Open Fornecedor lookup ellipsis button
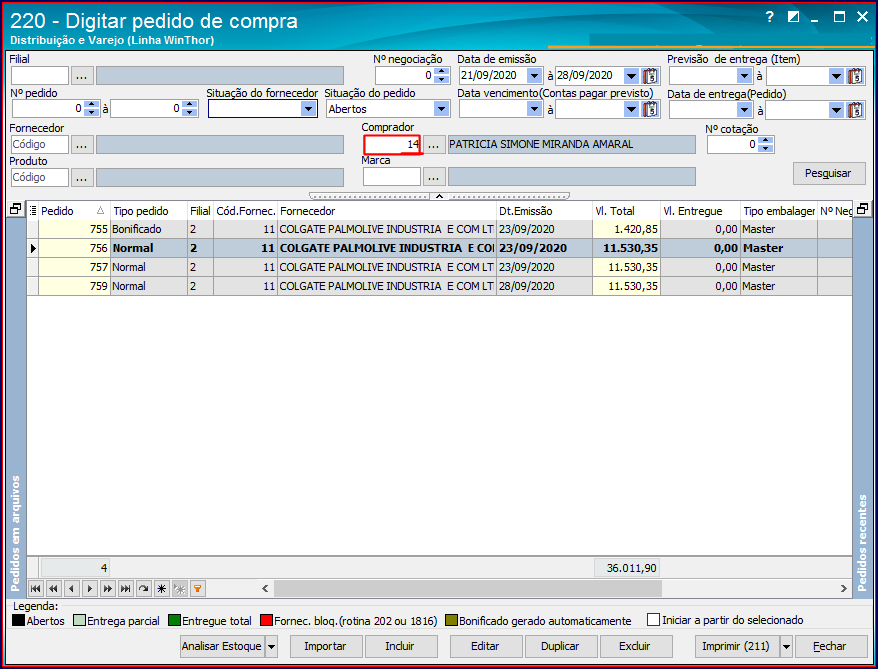 pos(82,144)
